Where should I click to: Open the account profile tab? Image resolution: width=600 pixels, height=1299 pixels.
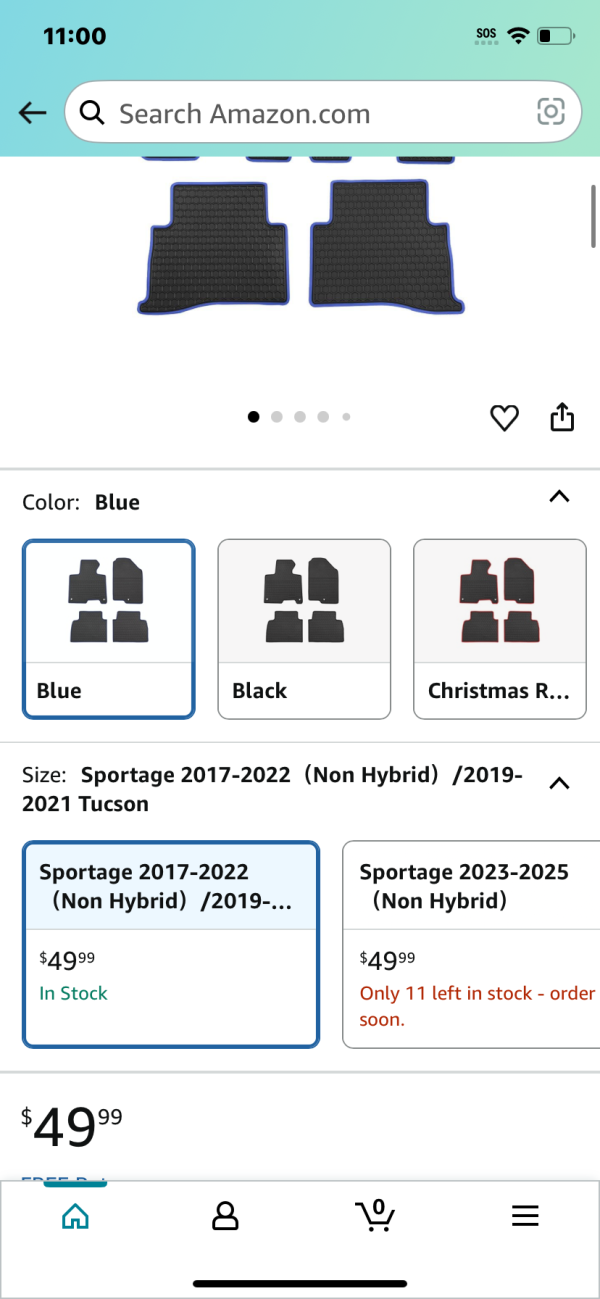coord(225,1216)
